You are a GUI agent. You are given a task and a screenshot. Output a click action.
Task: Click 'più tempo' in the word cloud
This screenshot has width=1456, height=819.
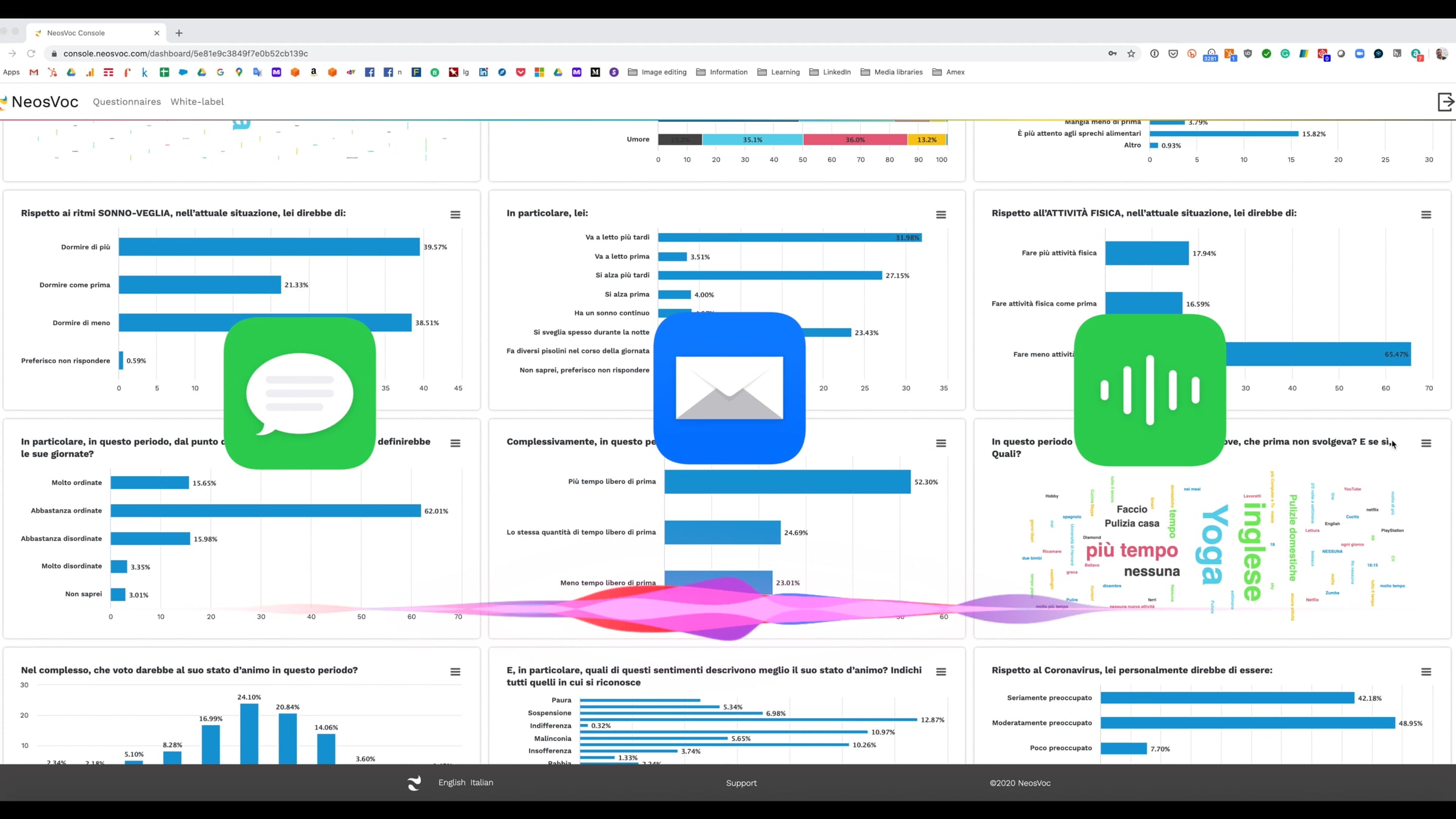1131,550
